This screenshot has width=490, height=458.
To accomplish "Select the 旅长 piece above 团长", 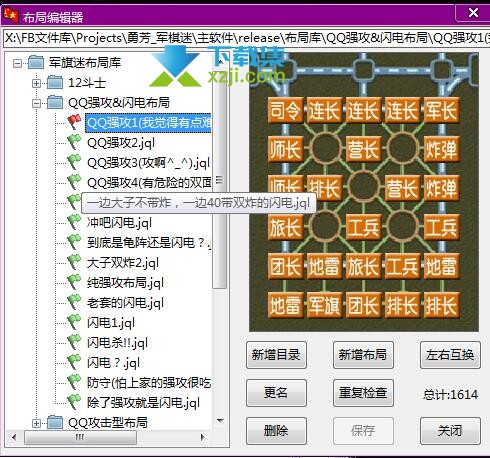I will point(285,227).
